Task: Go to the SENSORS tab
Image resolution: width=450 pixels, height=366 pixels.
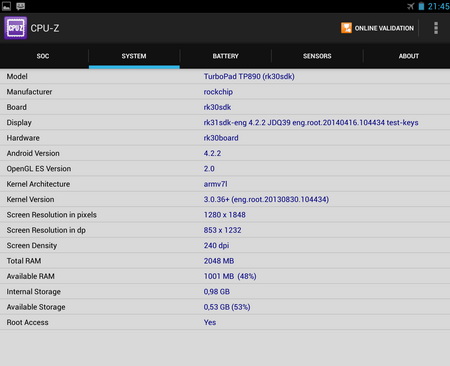Action: pos(317,56)
